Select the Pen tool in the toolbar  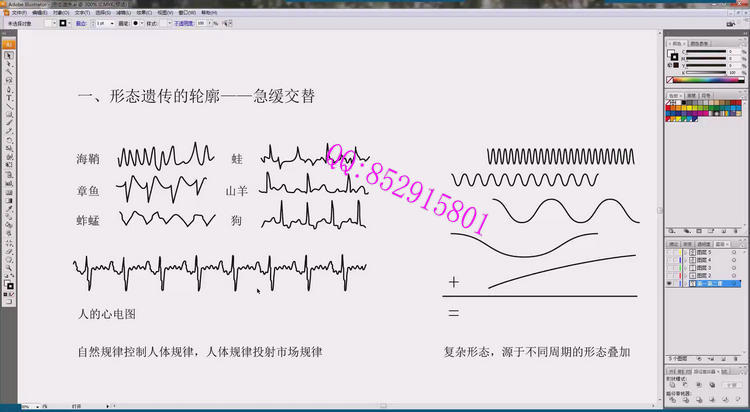9,88
